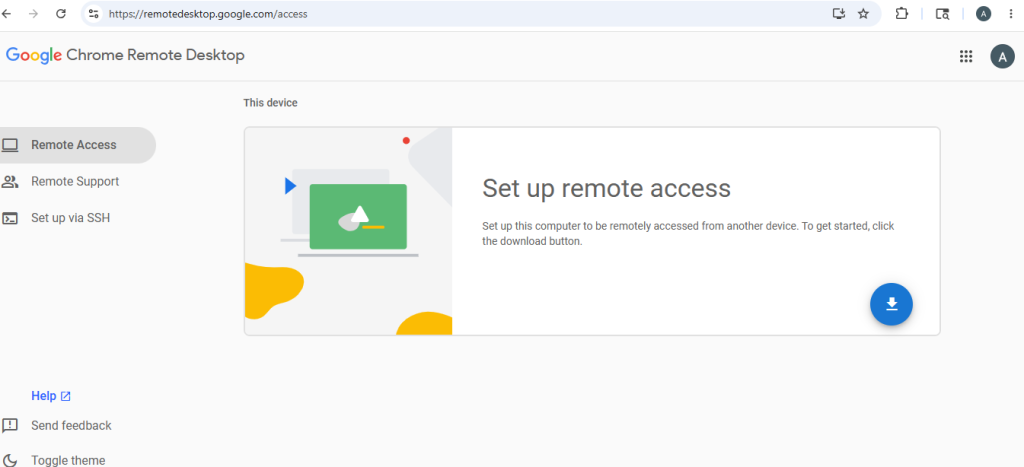This screenshot has width=1024, height=467.
Task: Switch to Remote Support
Action: [x=75, y=182]
